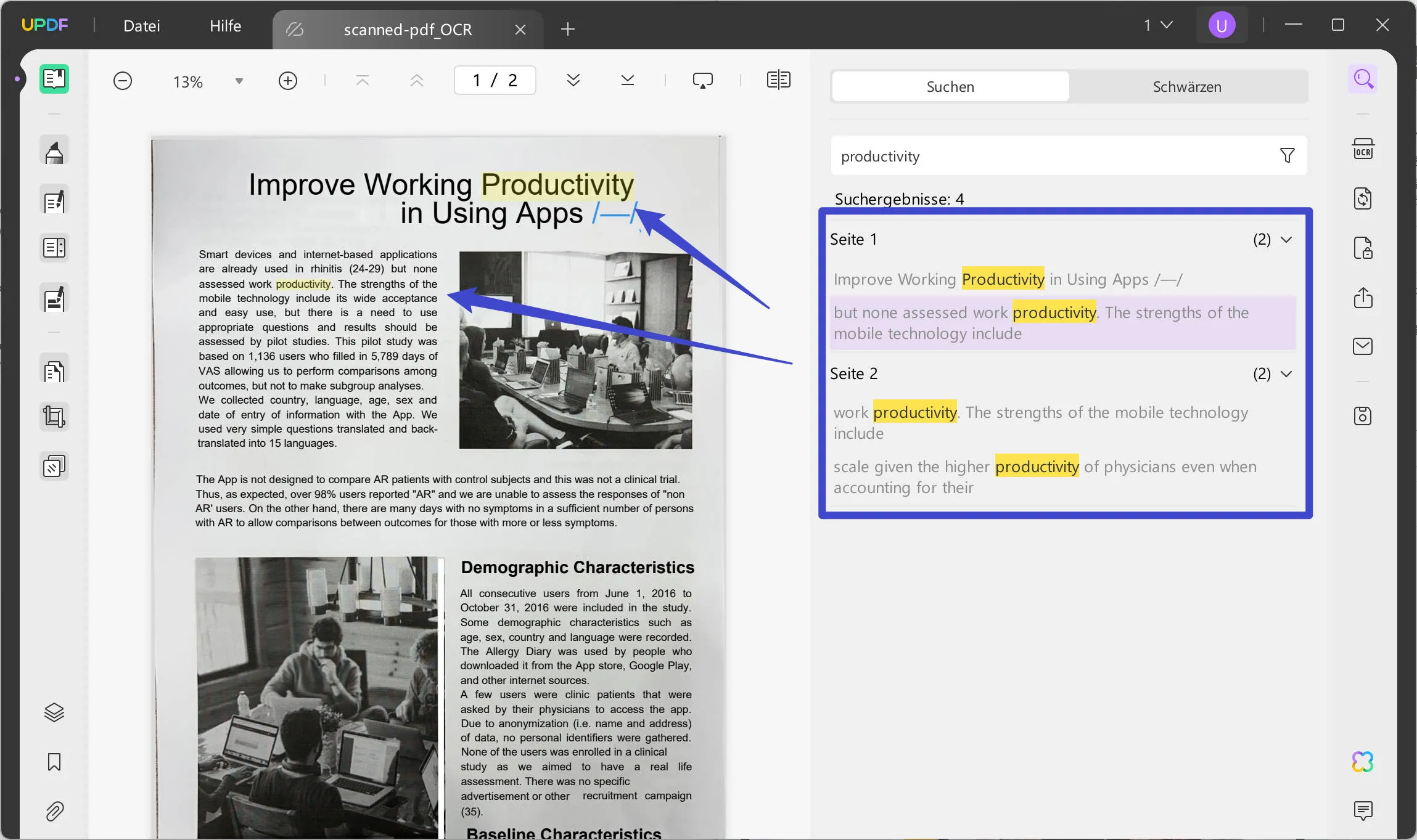Collapse Seite 2 search results section

pos(1288,373)
